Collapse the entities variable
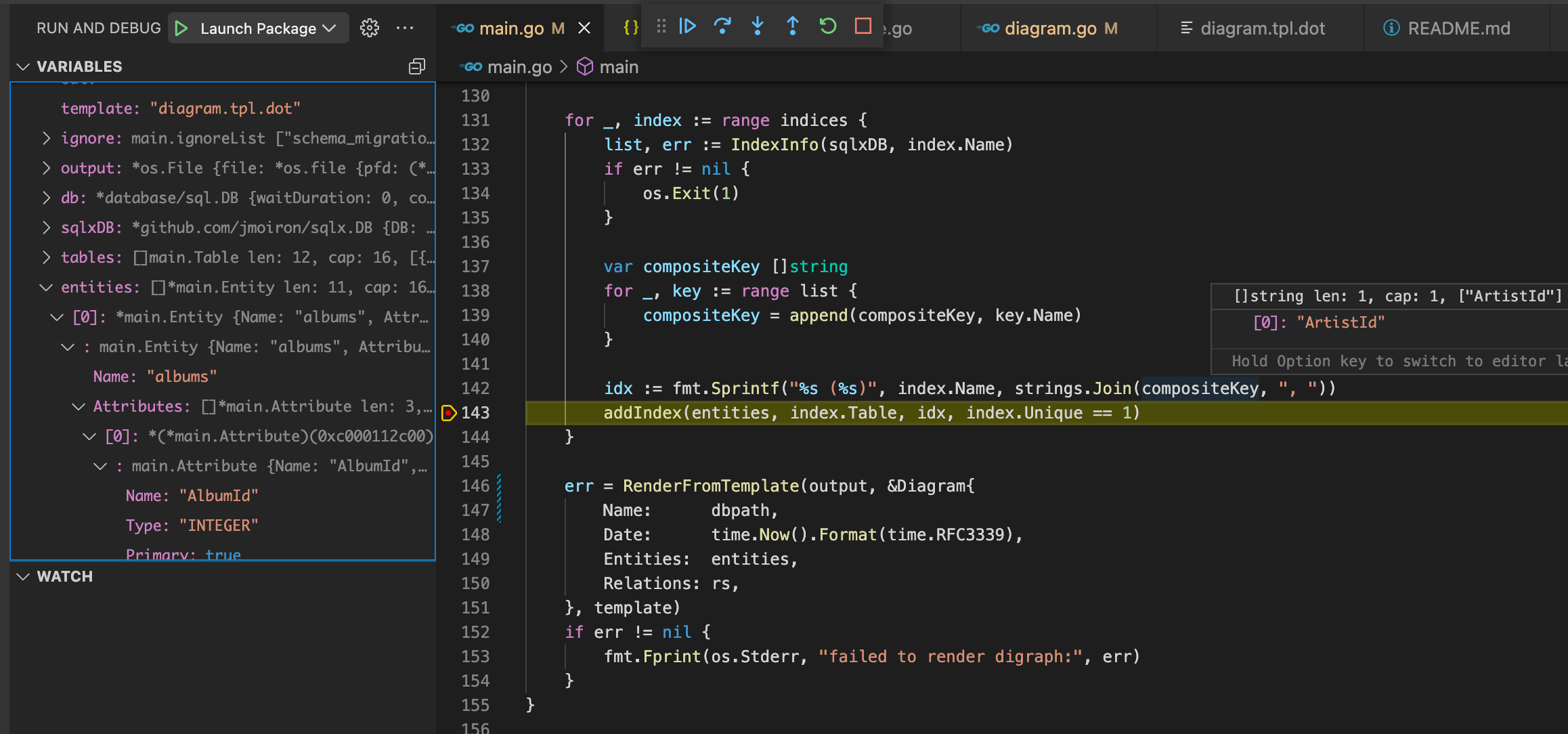 (x=46, y=287)
